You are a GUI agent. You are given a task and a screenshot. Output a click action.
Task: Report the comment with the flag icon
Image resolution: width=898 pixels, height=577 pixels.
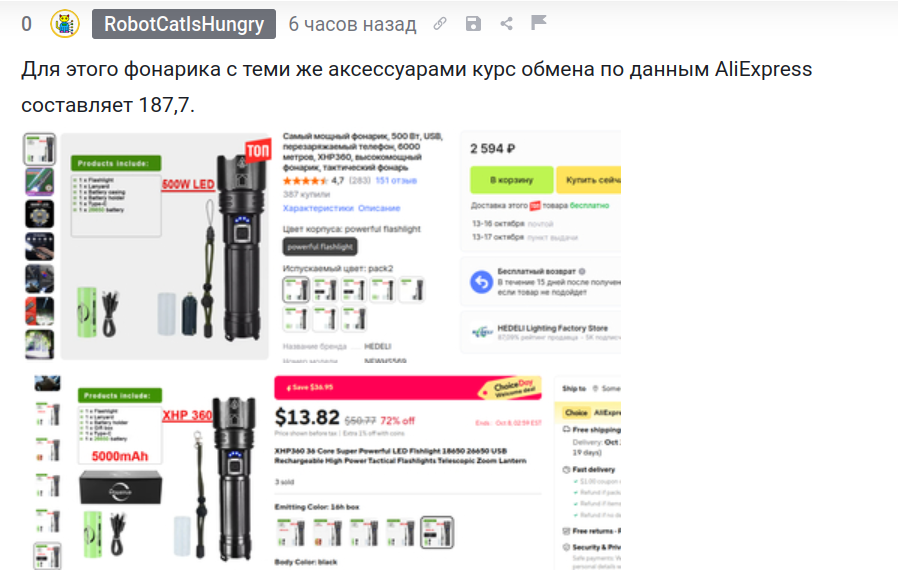coord(538,22)
